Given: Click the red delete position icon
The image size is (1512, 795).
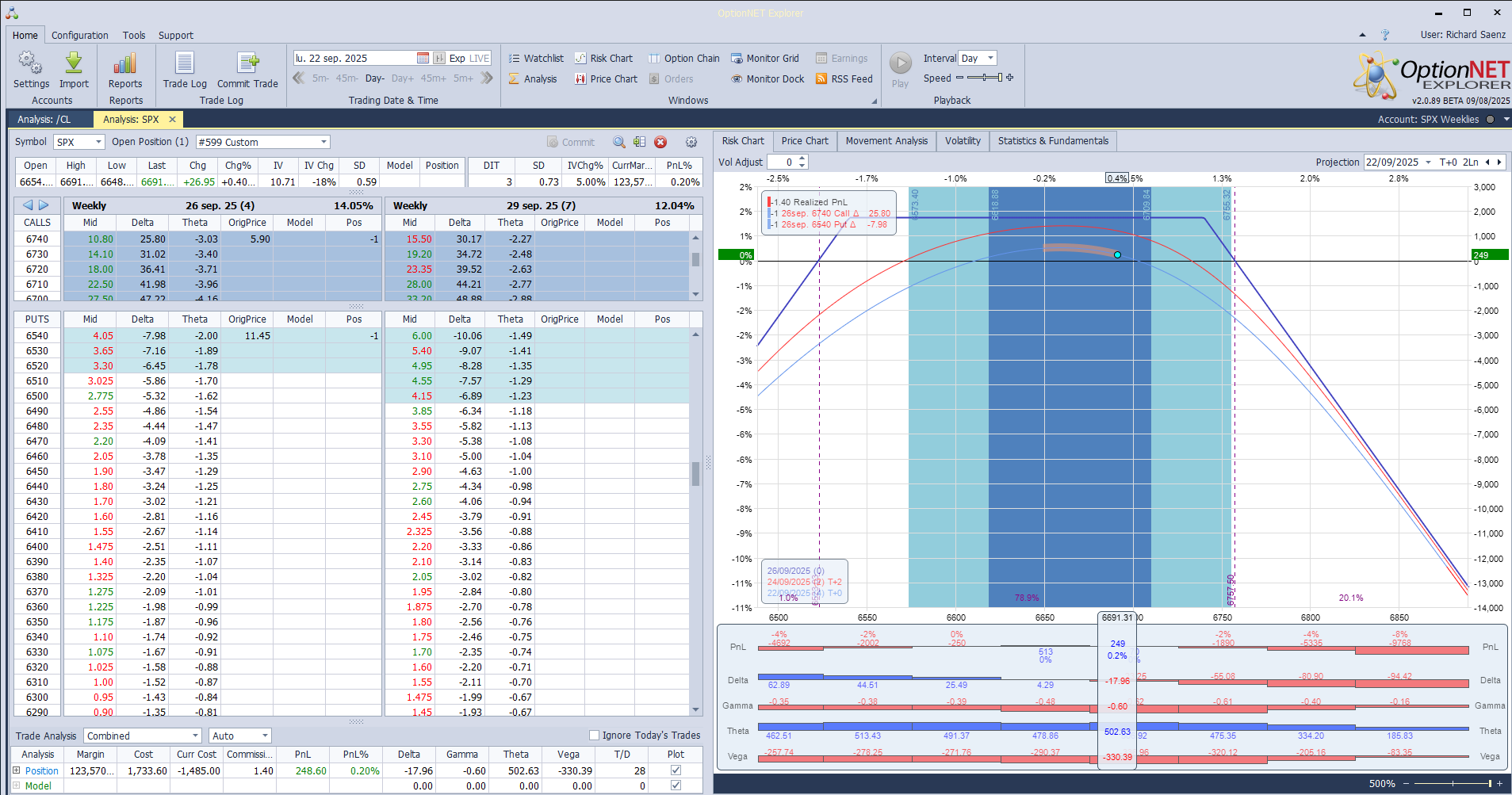Looking at the screenshot, I should [x=660, y=142].
